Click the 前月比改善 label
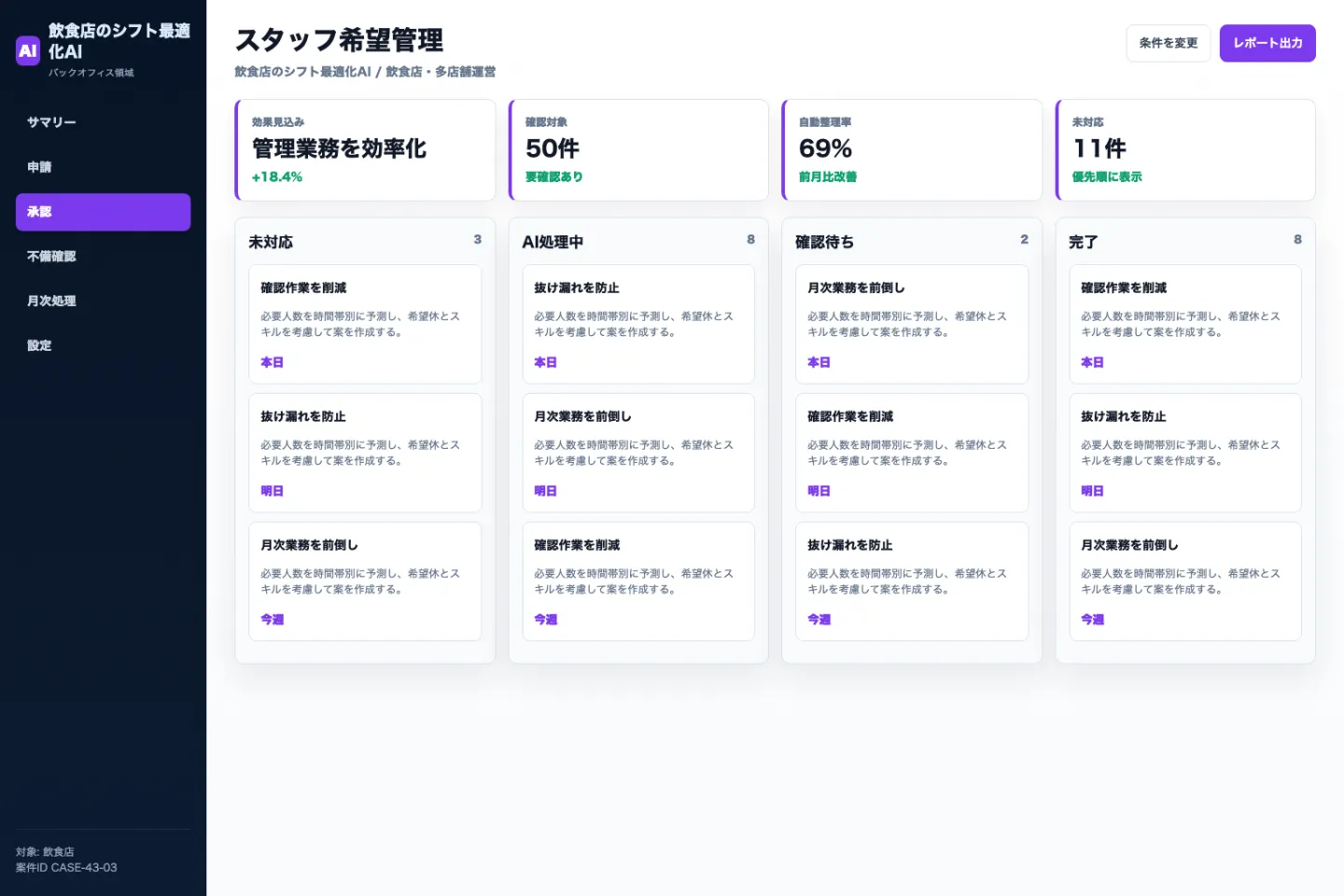 [x=828, y=176]
